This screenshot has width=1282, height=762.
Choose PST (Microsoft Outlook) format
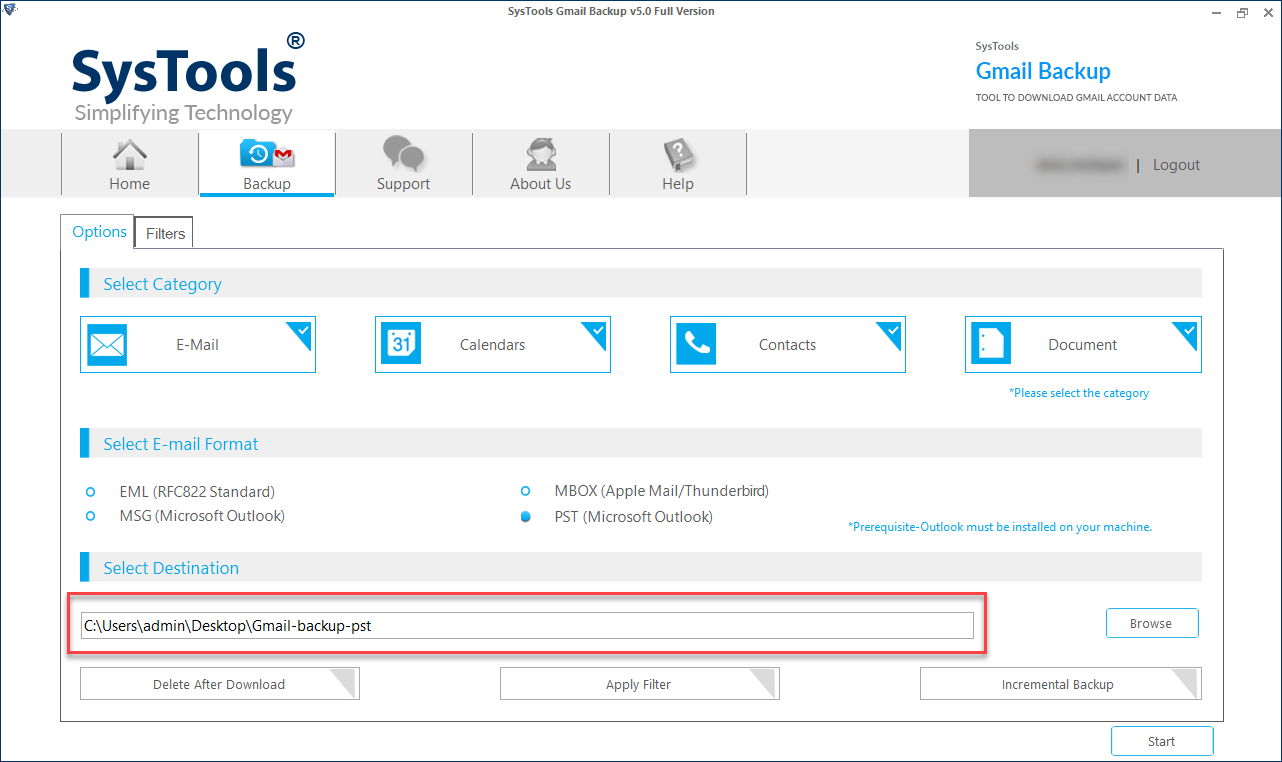click(x=526, y=517)
